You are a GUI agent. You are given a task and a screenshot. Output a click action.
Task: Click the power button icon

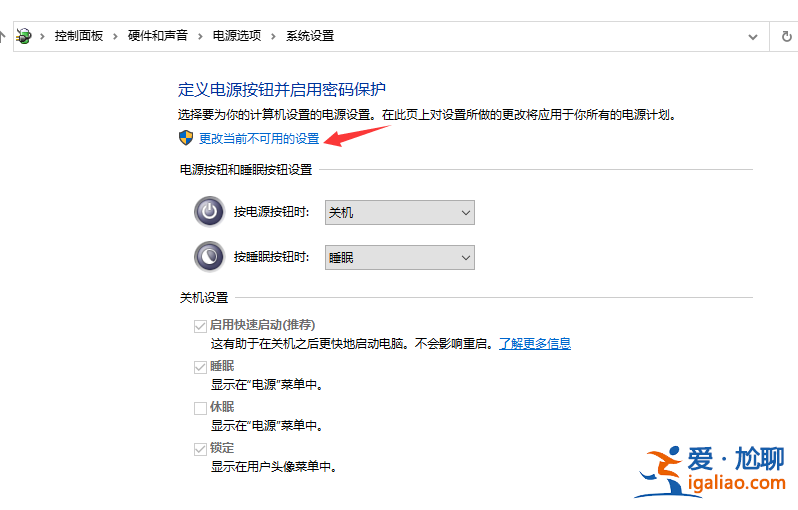(x=209, y=211)
